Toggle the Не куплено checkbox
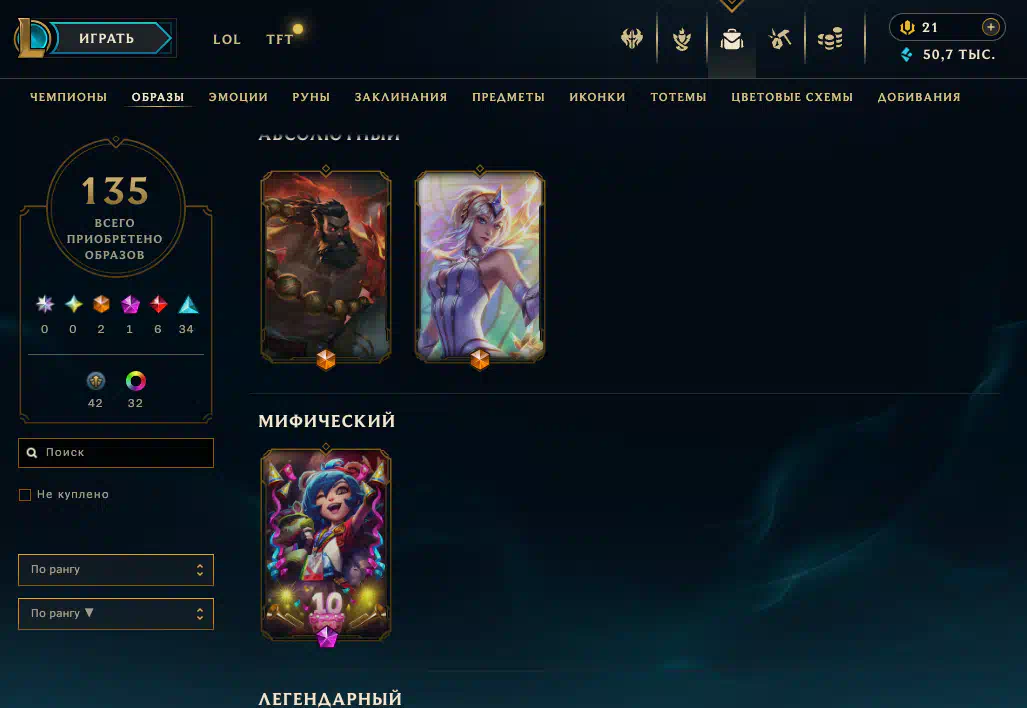The image size is (1027, 708). [x=25, y=494]
